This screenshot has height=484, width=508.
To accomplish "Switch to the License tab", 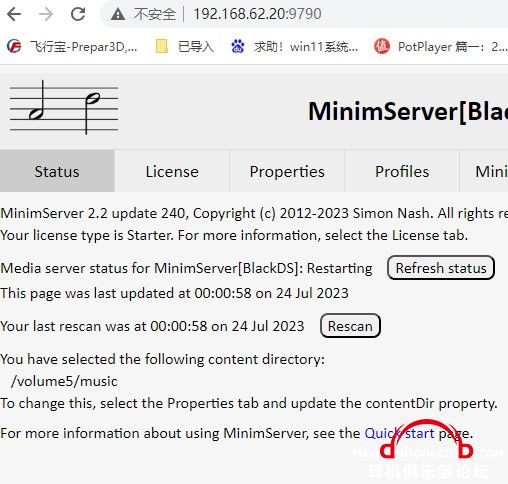I will [x=172, y=171].
